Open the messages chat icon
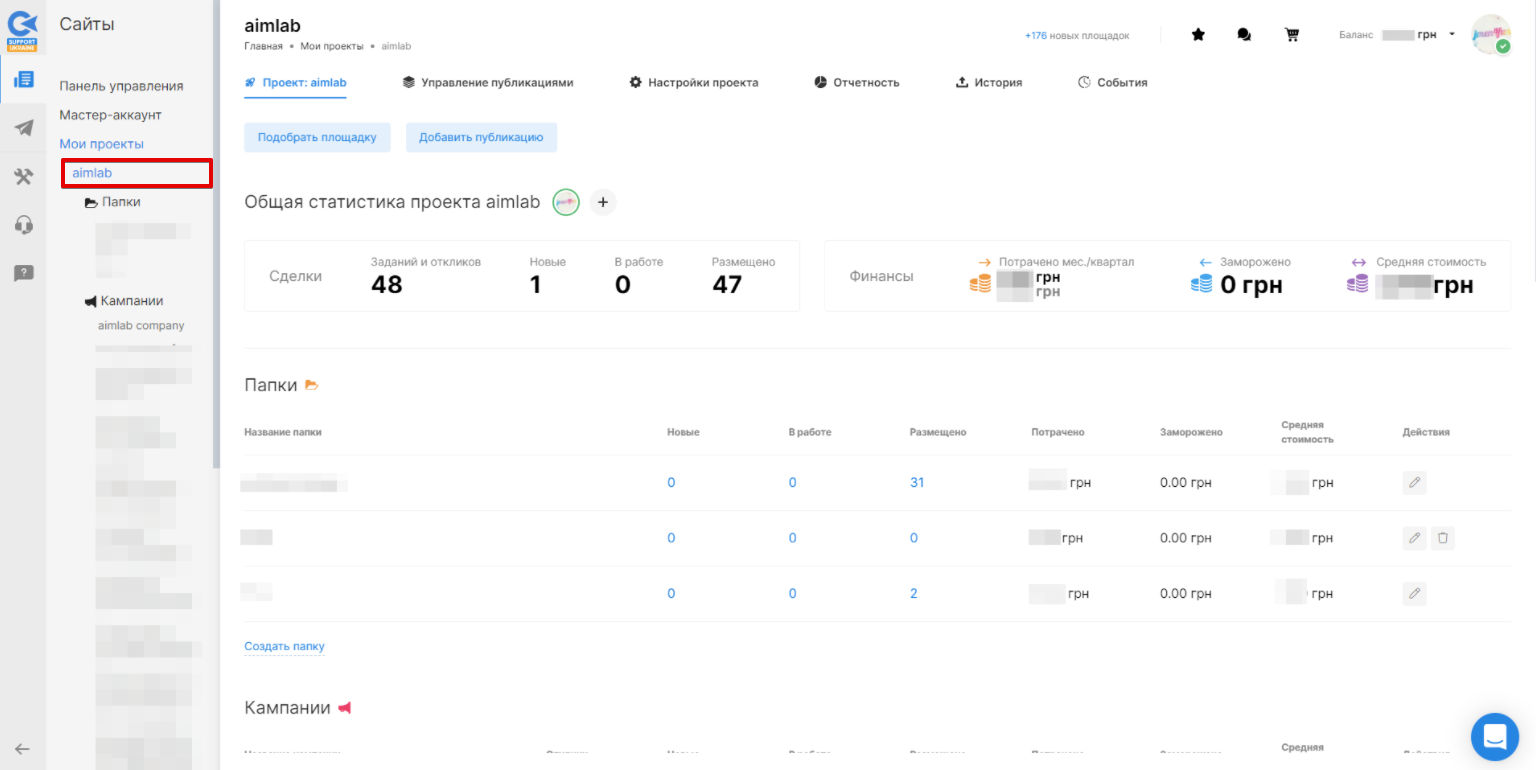This screenshot has width=1536, height=770. (x=1244, y=35)
